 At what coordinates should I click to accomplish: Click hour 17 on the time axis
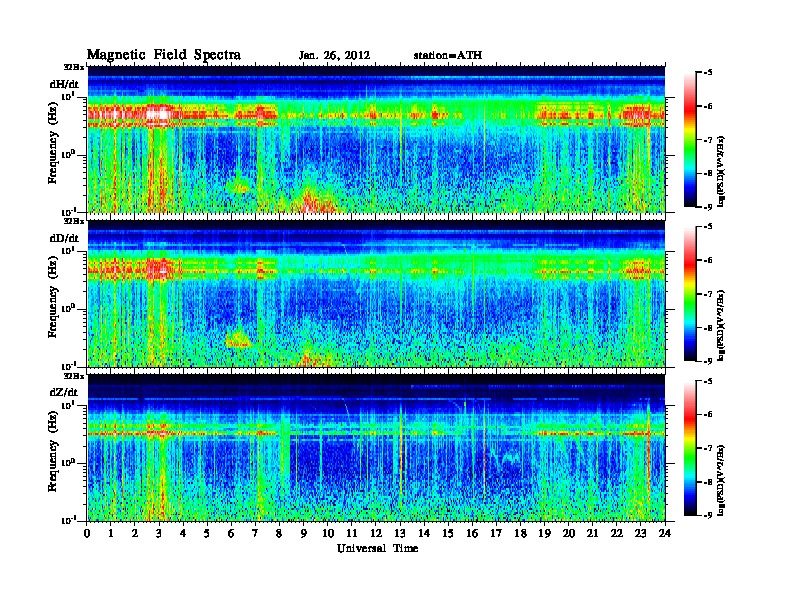click(x=496, y=534)
